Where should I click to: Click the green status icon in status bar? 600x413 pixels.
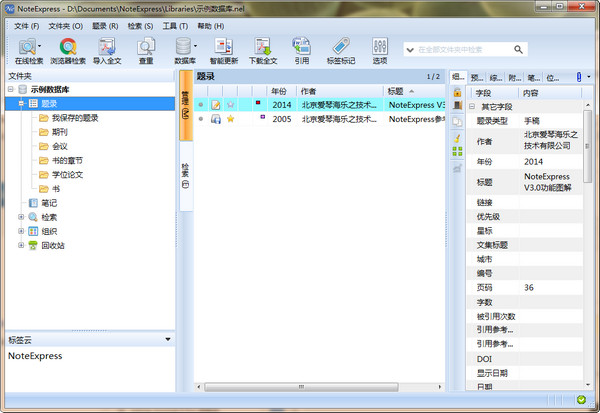pyautogui.click(x=581, y=400)
